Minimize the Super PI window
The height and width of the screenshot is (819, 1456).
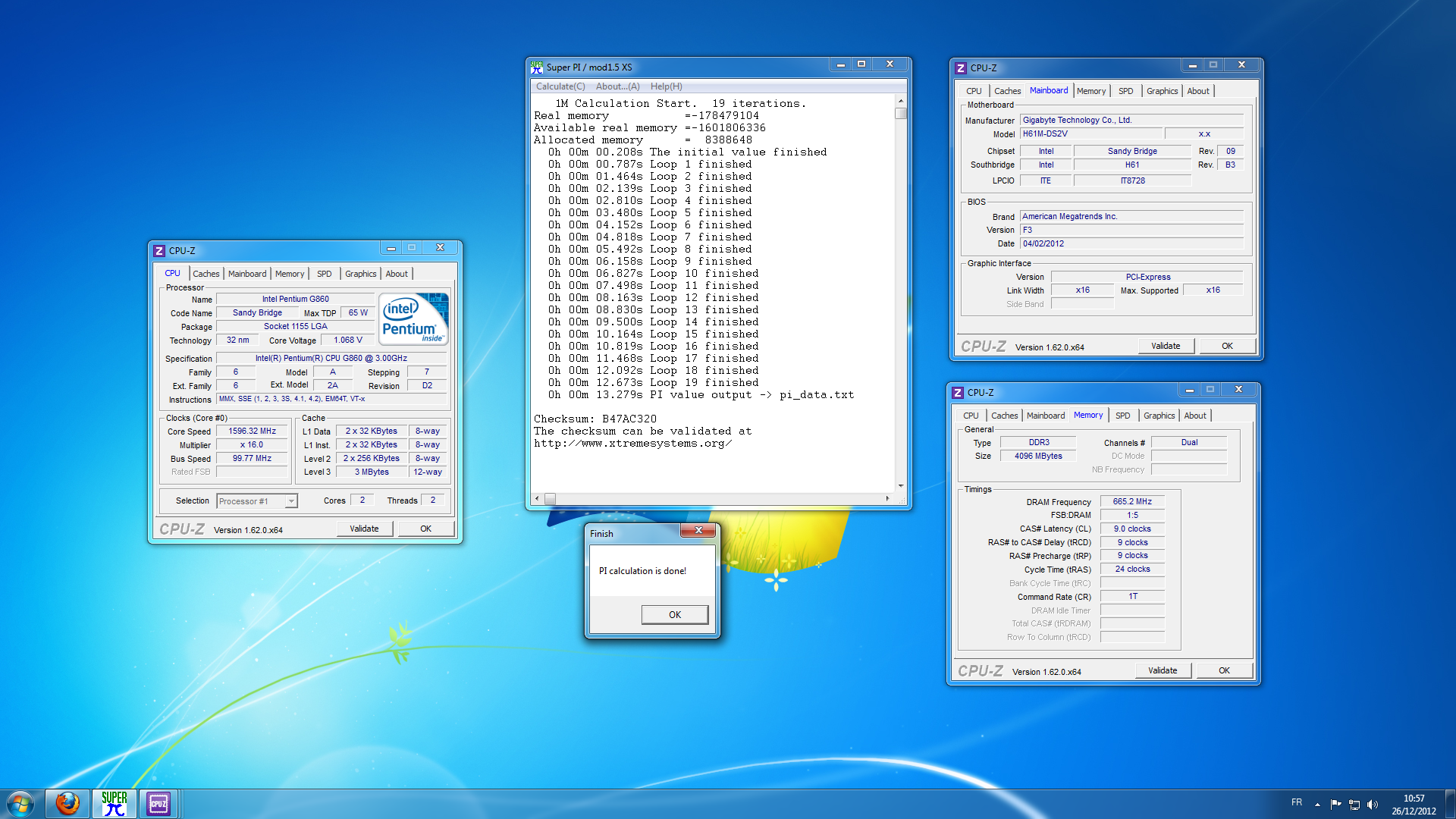point(840,65)
